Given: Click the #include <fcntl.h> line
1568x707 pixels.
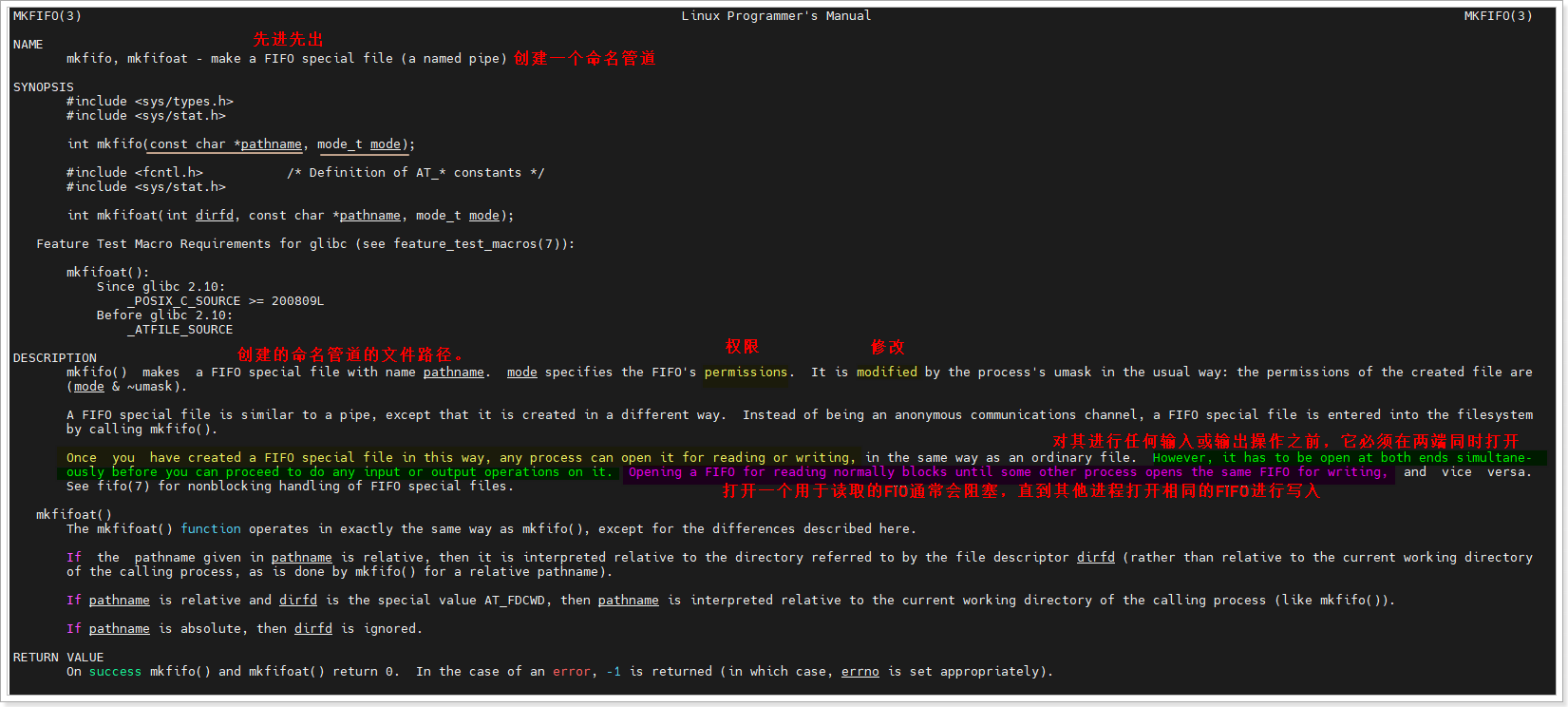Looking at the screenshot, I should (x=134, y=173).
